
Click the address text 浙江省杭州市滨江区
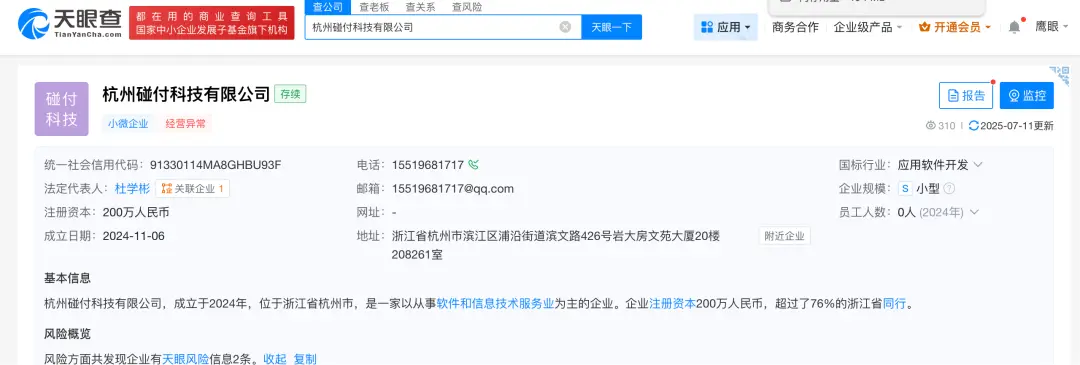coord(444,236)
